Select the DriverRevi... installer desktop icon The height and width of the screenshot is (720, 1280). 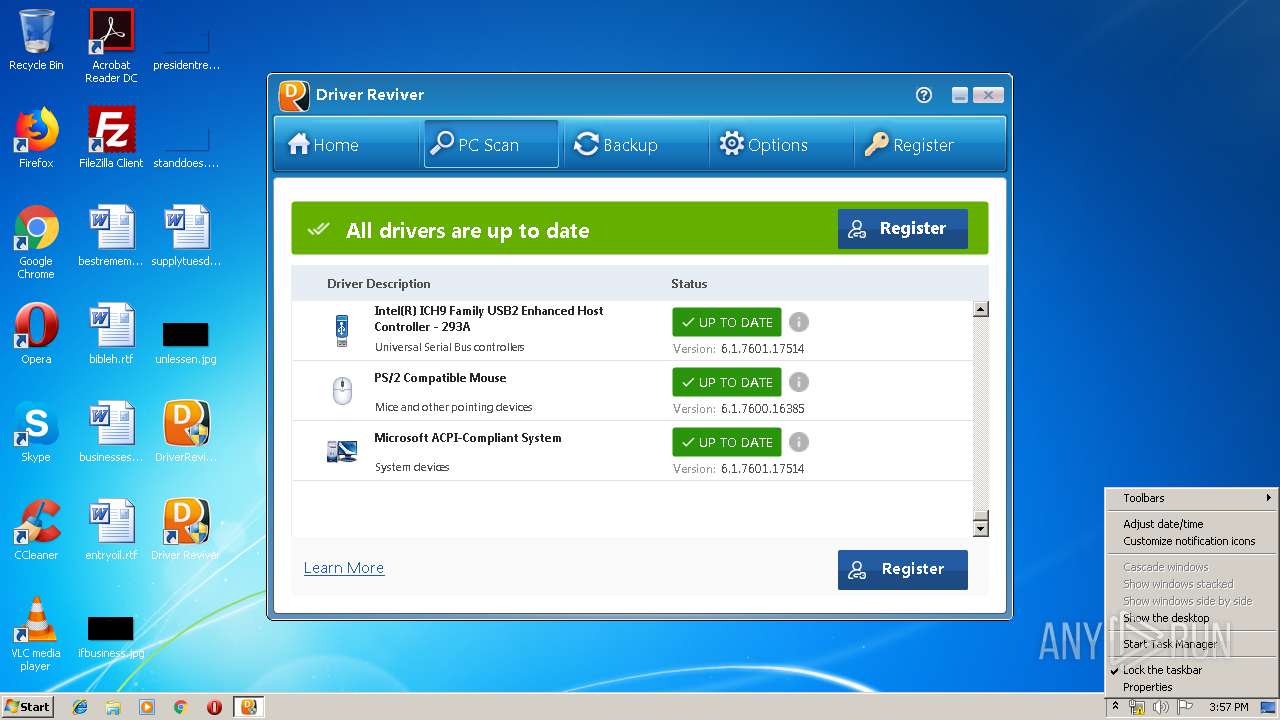click(x=186, y=432)
